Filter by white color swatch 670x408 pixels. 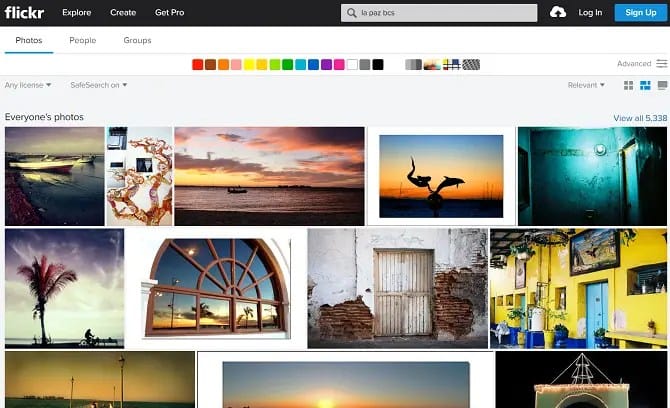pyautogui.click(x=352, y=65)
